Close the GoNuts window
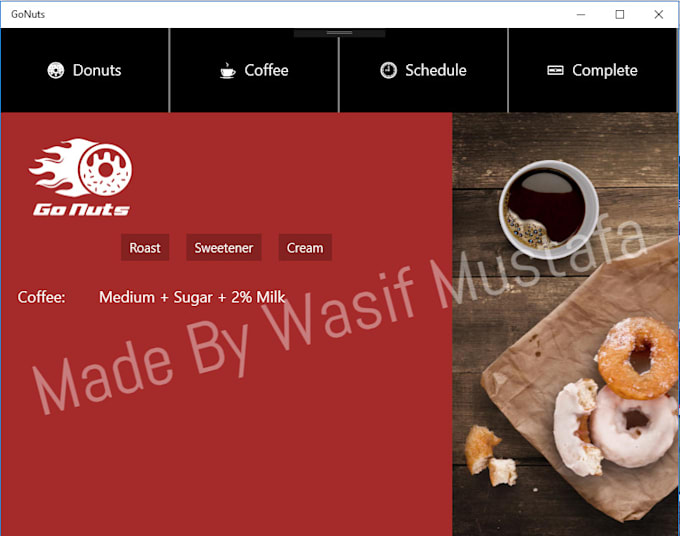680x536 pixels. [x=658, y=14]
